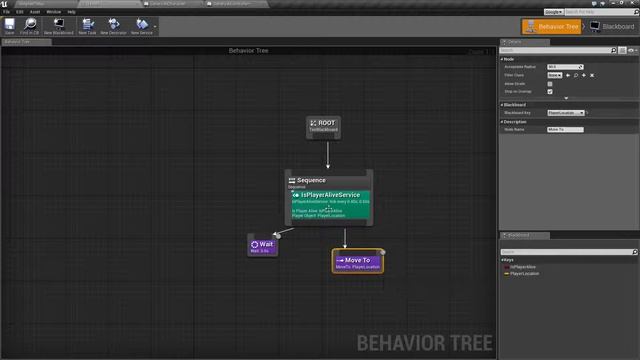Click Filter Class use-selected arrow icon
Image resolution: width=640 pixels, height=360 pixels.
(568, 75)
